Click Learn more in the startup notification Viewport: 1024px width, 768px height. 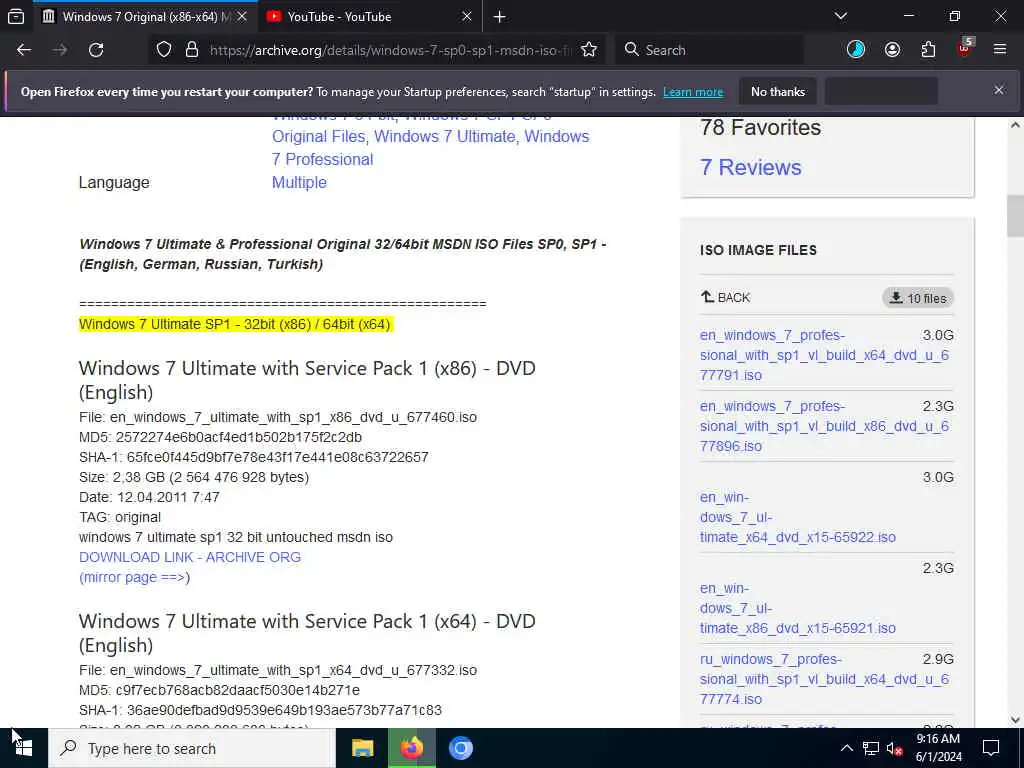tap(693, 92)
